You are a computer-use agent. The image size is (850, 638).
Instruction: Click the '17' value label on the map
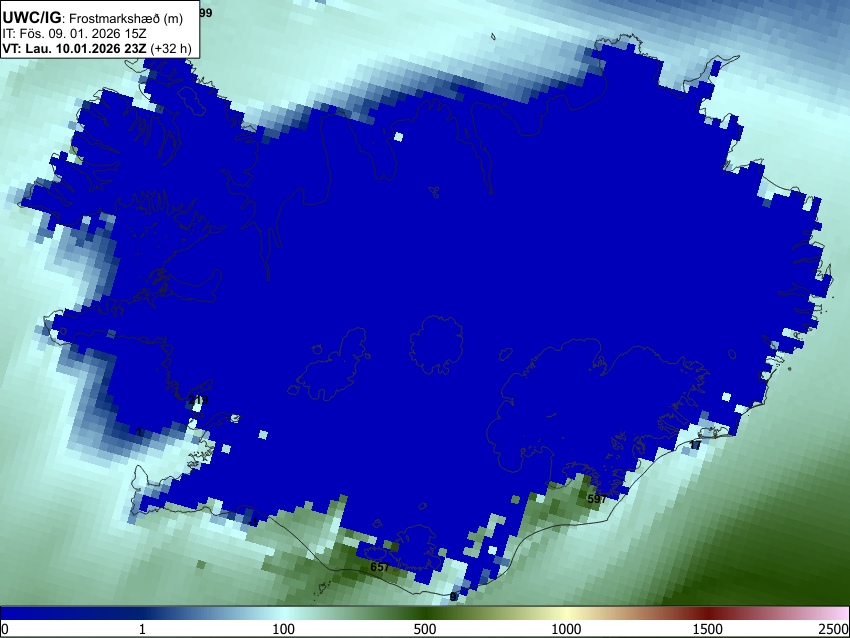pos(695,445)
